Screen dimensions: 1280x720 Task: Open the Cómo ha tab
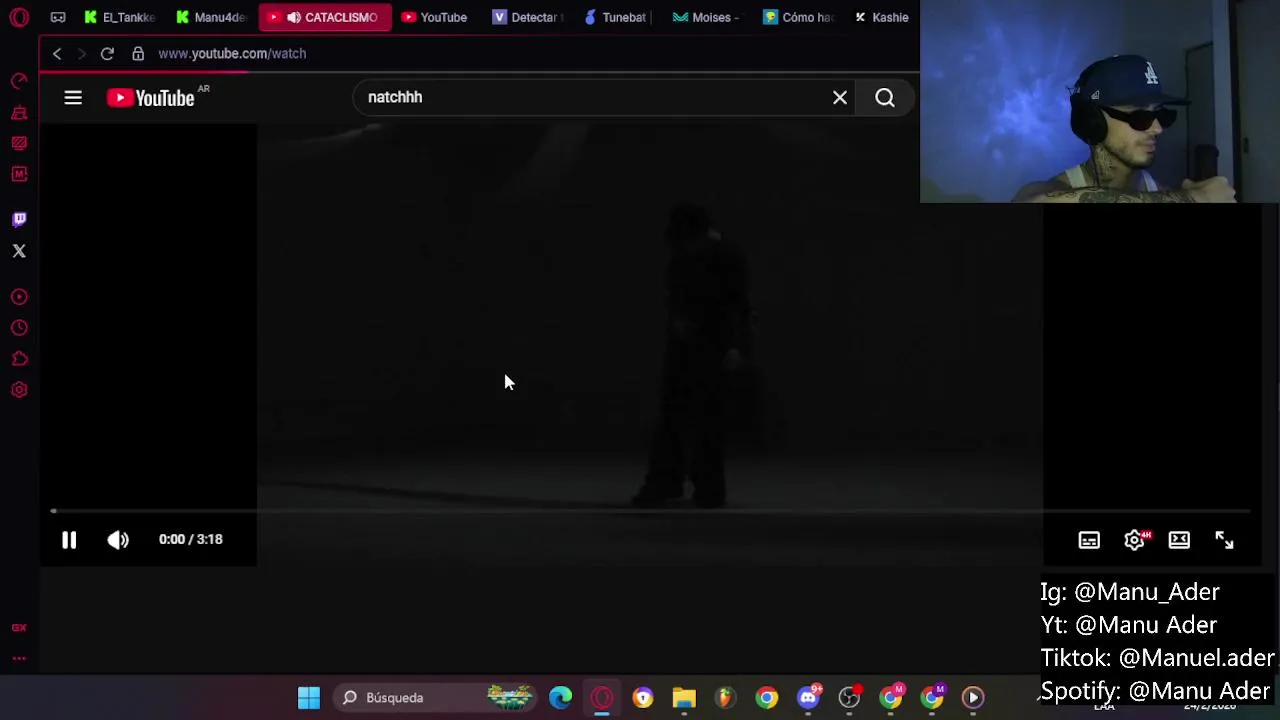click(x=798, y=17)
